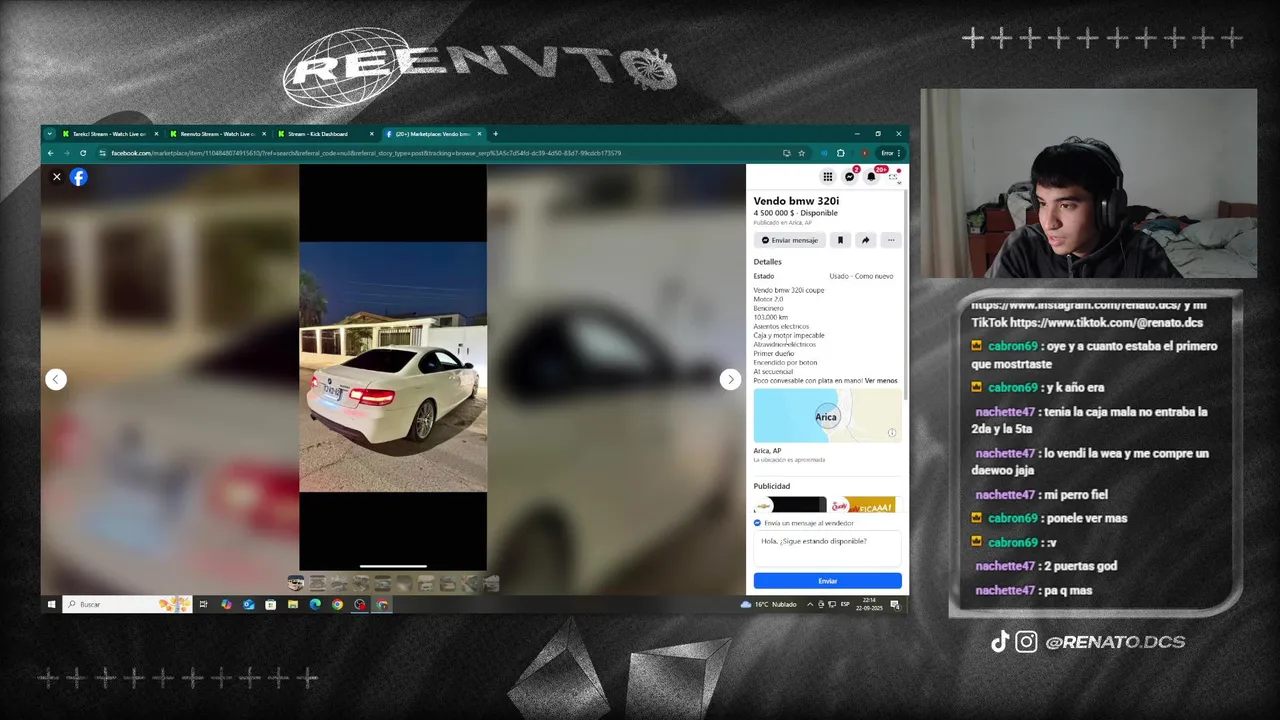Switch to Reenvto Stream browser tab
Viewport: 1280px width, 720px height.
(217, 134)
